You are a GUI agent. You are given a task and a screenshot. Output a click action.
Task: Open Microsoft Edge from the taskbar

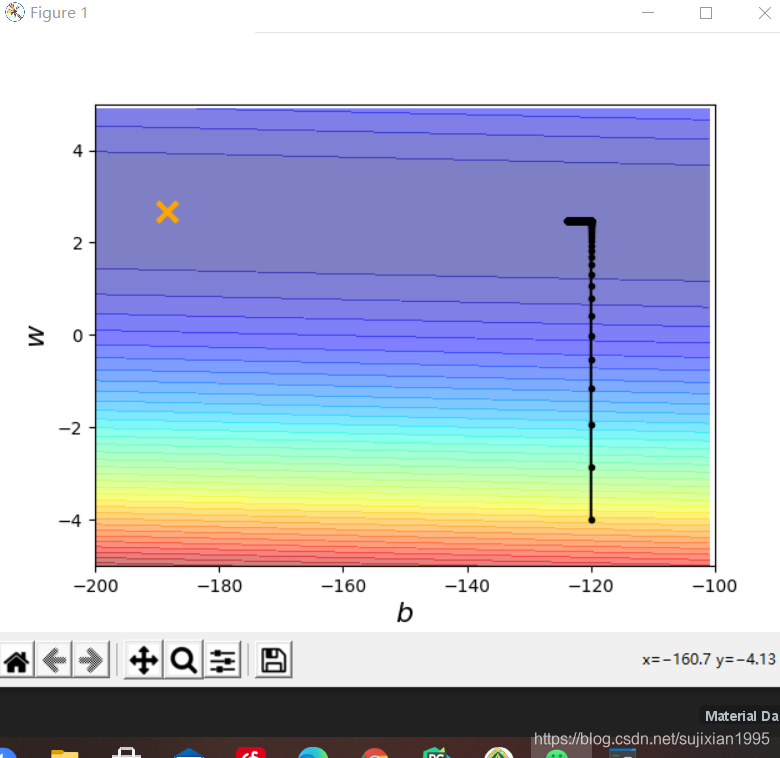(x=313, y=753)
